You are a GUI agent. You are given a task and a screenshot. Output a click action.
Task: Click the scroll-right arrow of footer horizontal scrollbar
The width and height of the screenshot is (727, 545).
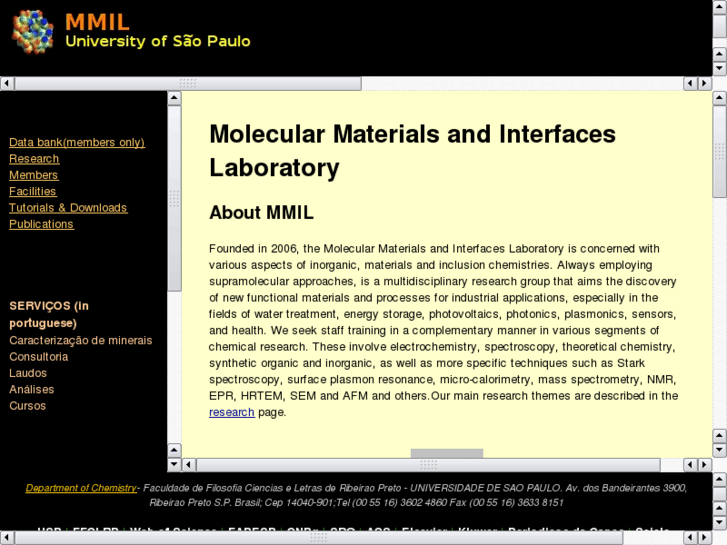[x=705, y=538]
